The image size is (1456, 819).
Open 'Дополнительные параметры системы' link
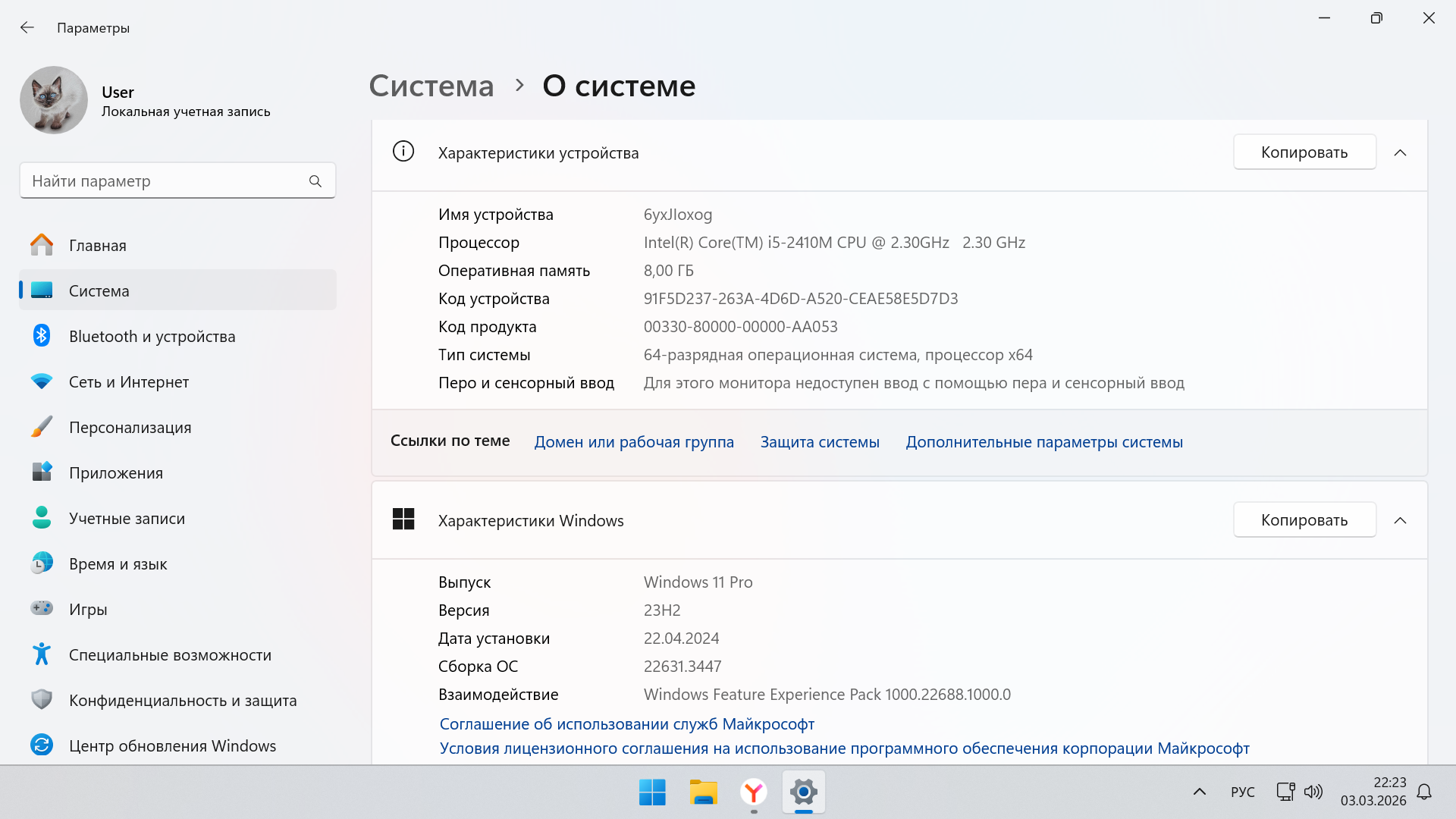1044,442
